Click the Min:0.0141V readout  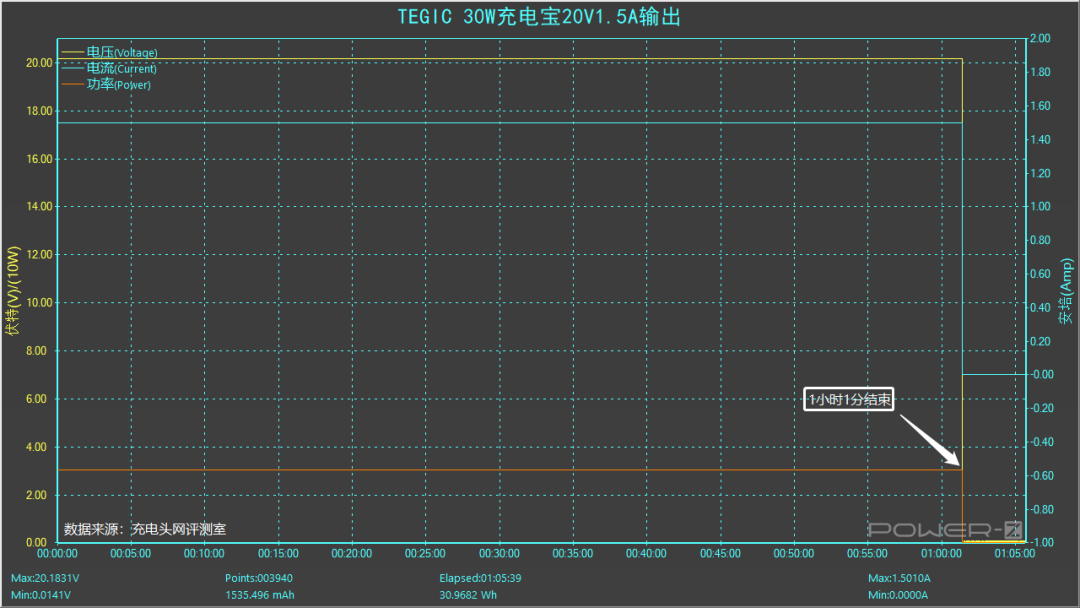(x=41, y=595)
